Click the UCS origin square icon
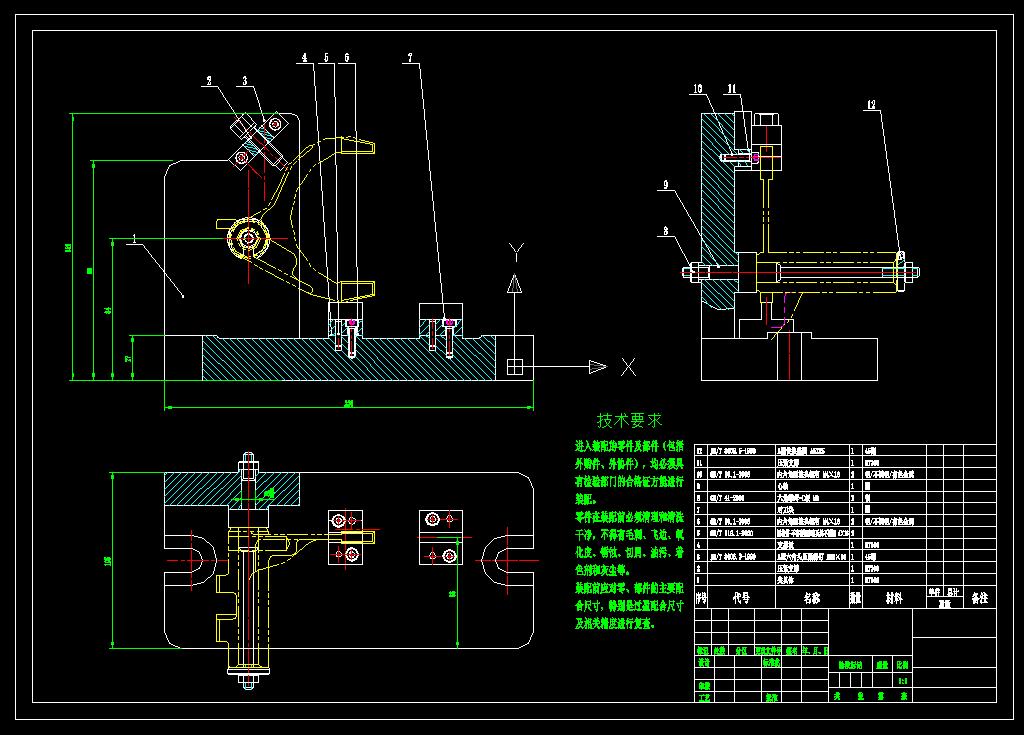The width and height of the screenshot is (1024, 735). coord(515,367)
